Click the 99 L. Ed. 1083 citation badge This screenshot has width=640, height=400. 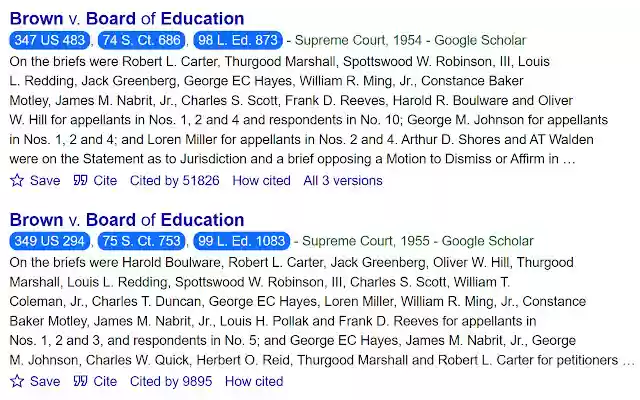pyautogui.click(x=242, y=241)
